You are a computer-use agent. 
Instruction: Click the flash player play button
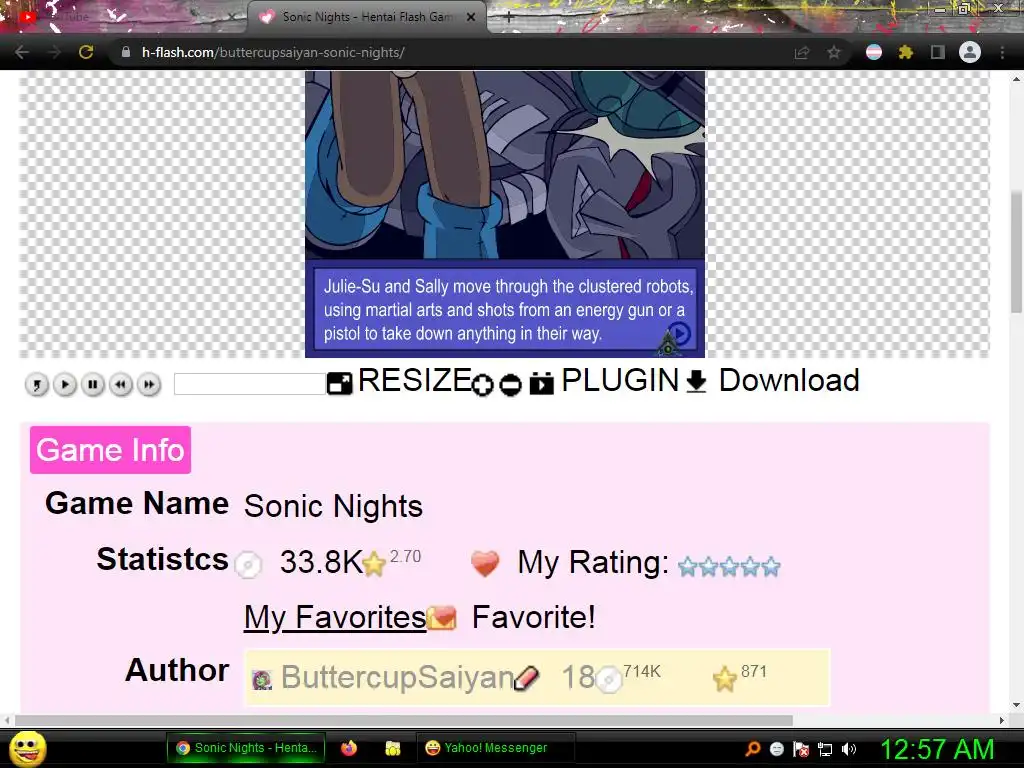pos(65,385)
